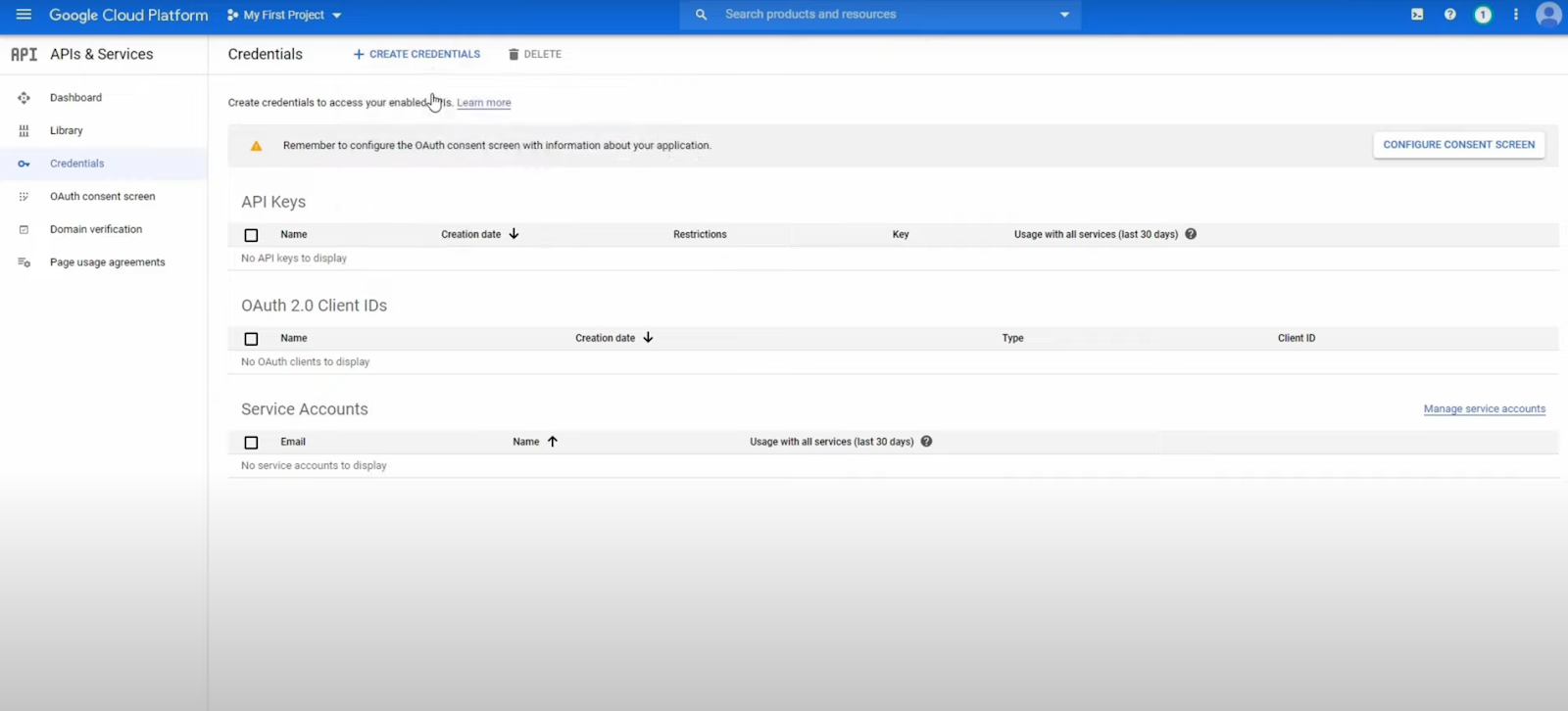The image size is (1568, 711).
Task: Click the DELETE button
Action: (534, 54)
